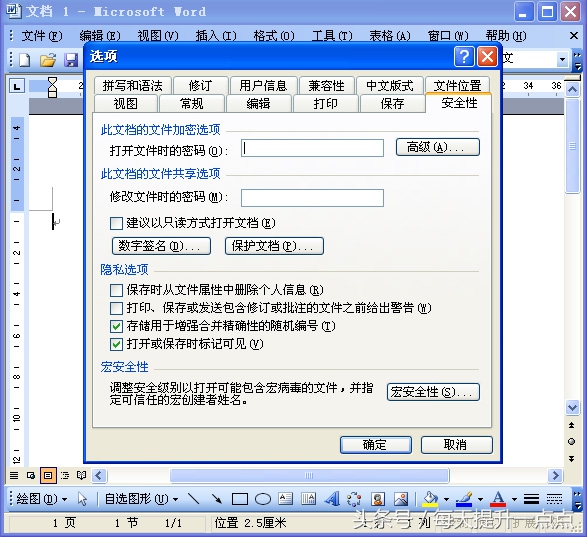Insert a horizontal text box
This screenshot has width=587, height=537.
pyautogui.click(x=286, y=499)
